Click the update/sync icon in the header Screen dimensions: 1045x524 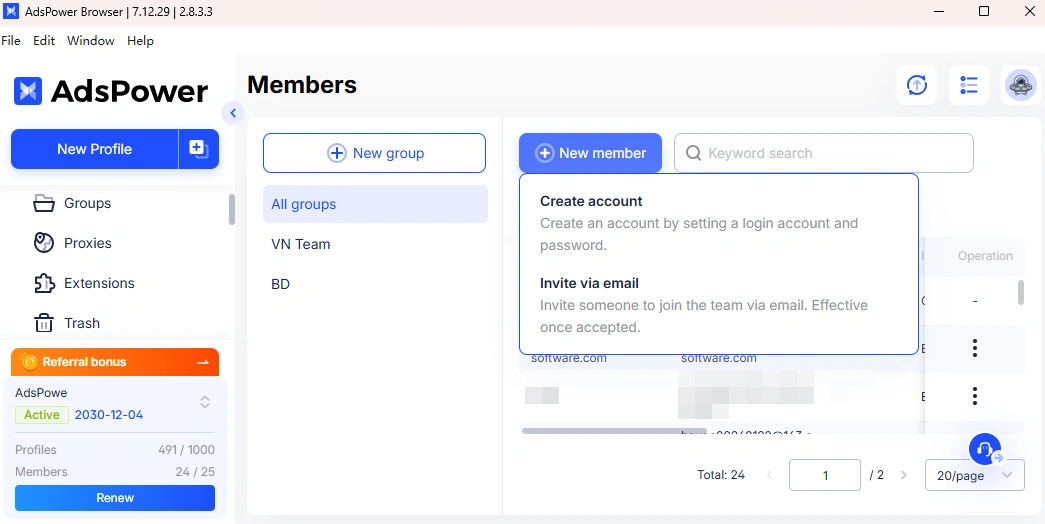pos(917,85)
